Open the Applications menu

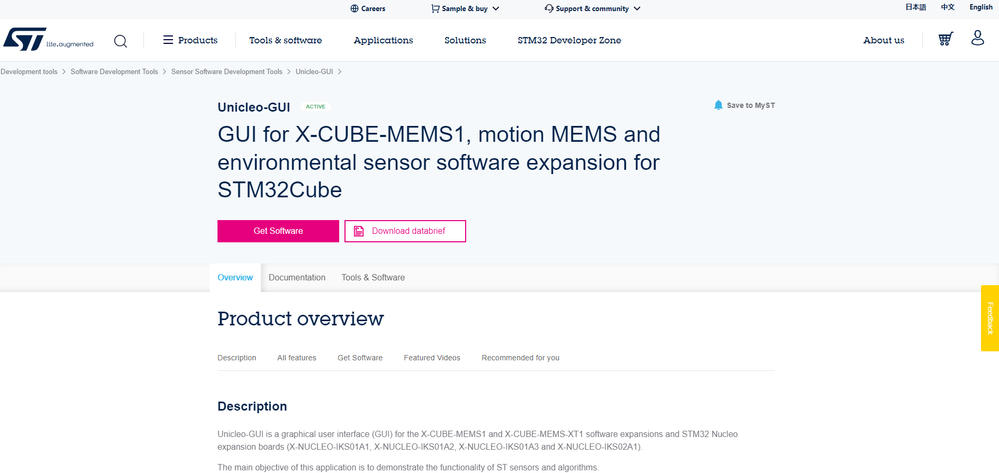coord(384,40)
